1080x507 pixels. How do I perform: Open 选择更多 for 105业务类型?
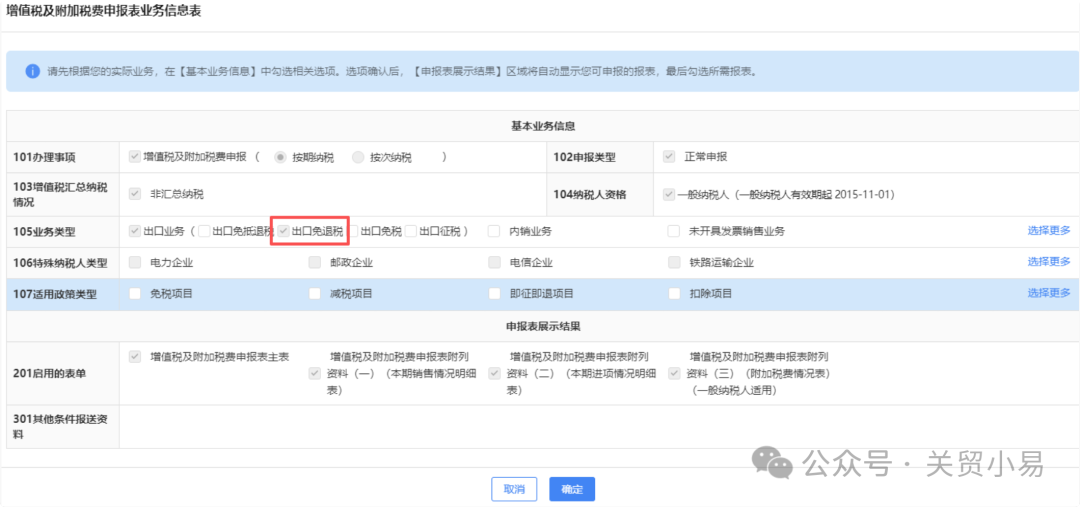(x=1049, y=231)
